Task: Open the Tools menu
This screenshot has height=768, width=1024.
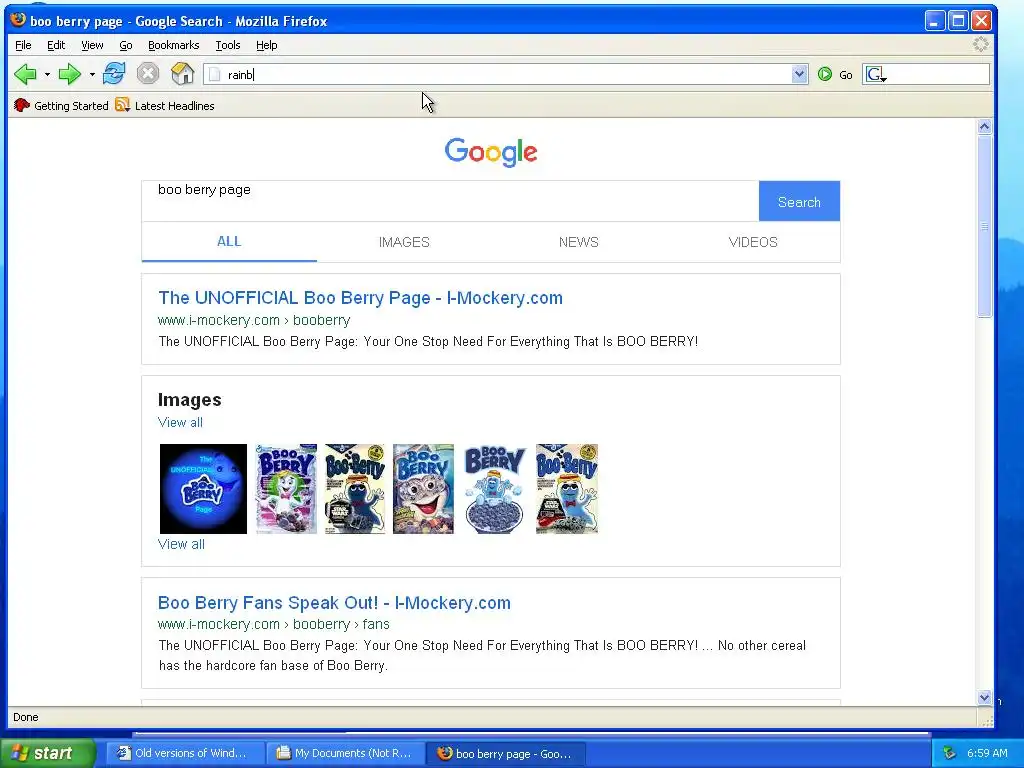Action: click(227, 45)
